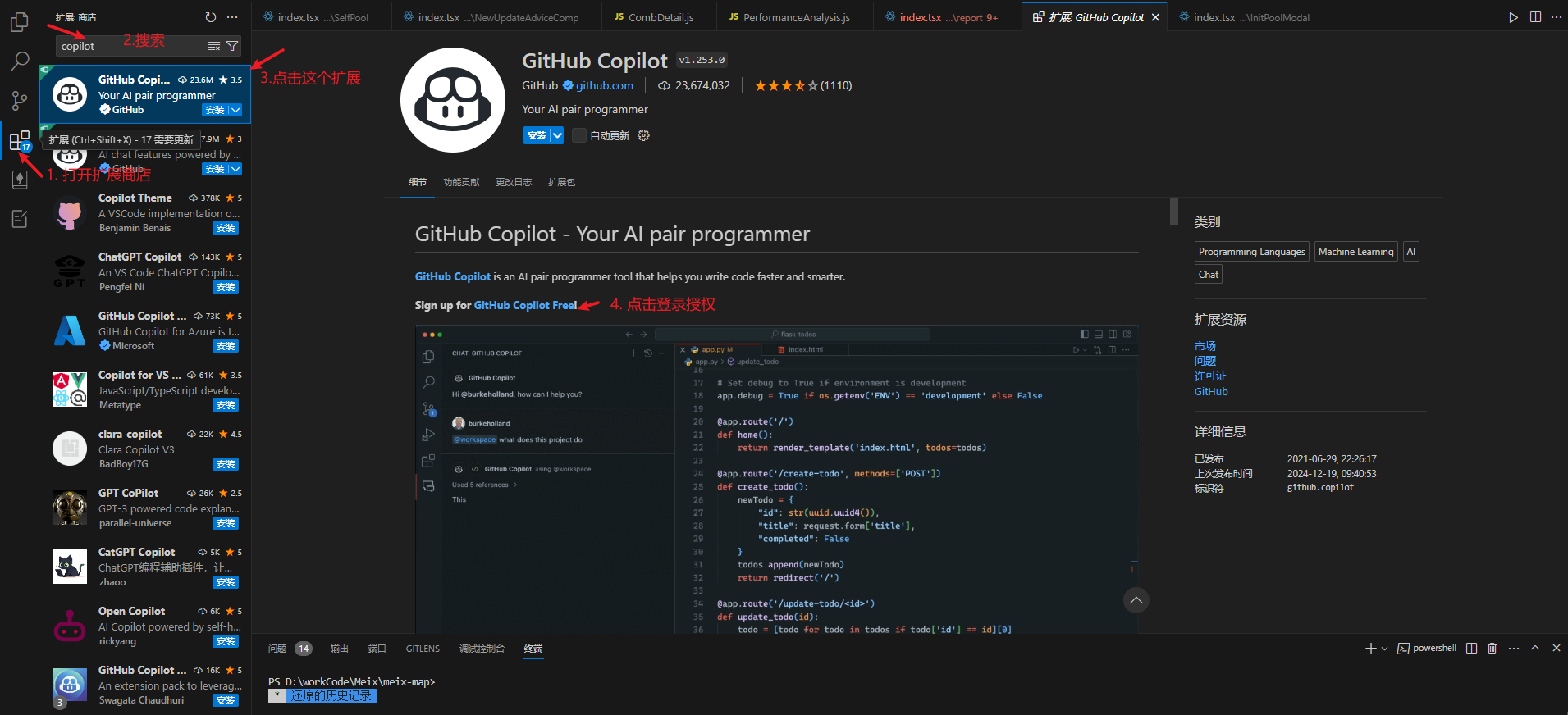Screen dimensions: 1568x715
Task: Clear extension search results icon
Action: coord(214,46)
